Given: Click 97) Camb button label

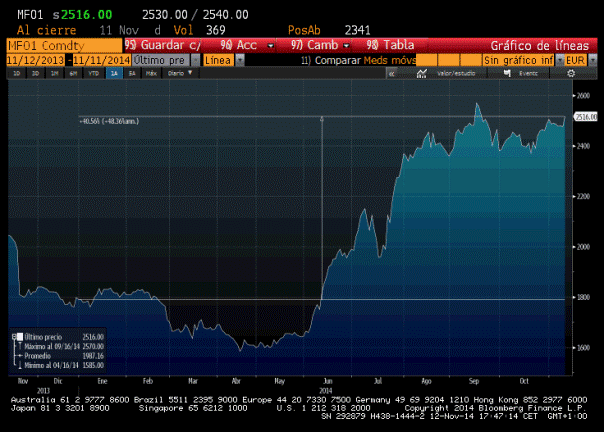Looking at the screenshot, I should tap(314, 45).
